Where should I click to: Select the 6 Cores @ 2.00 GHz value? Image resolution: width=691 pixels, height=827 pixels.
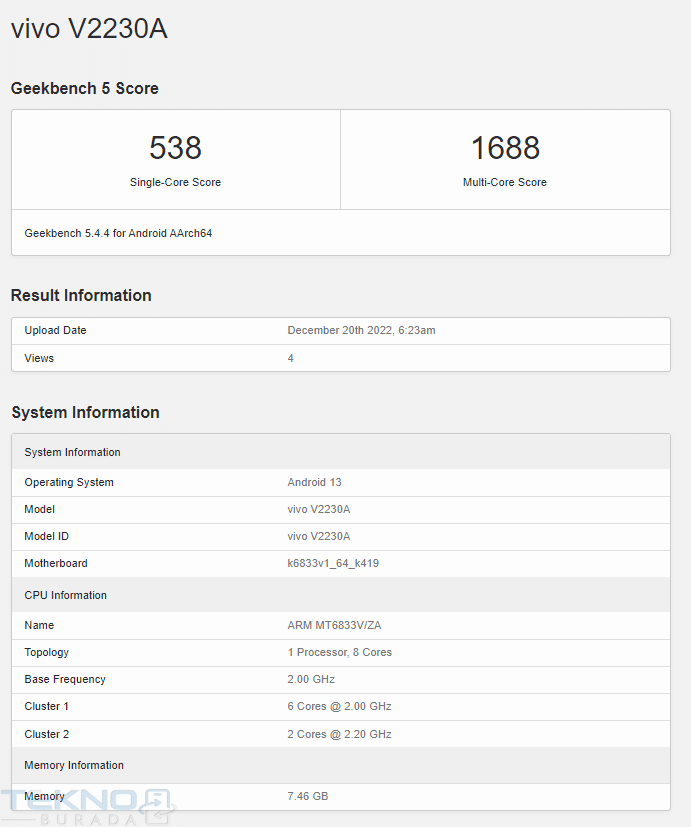(x=340, y=706)
